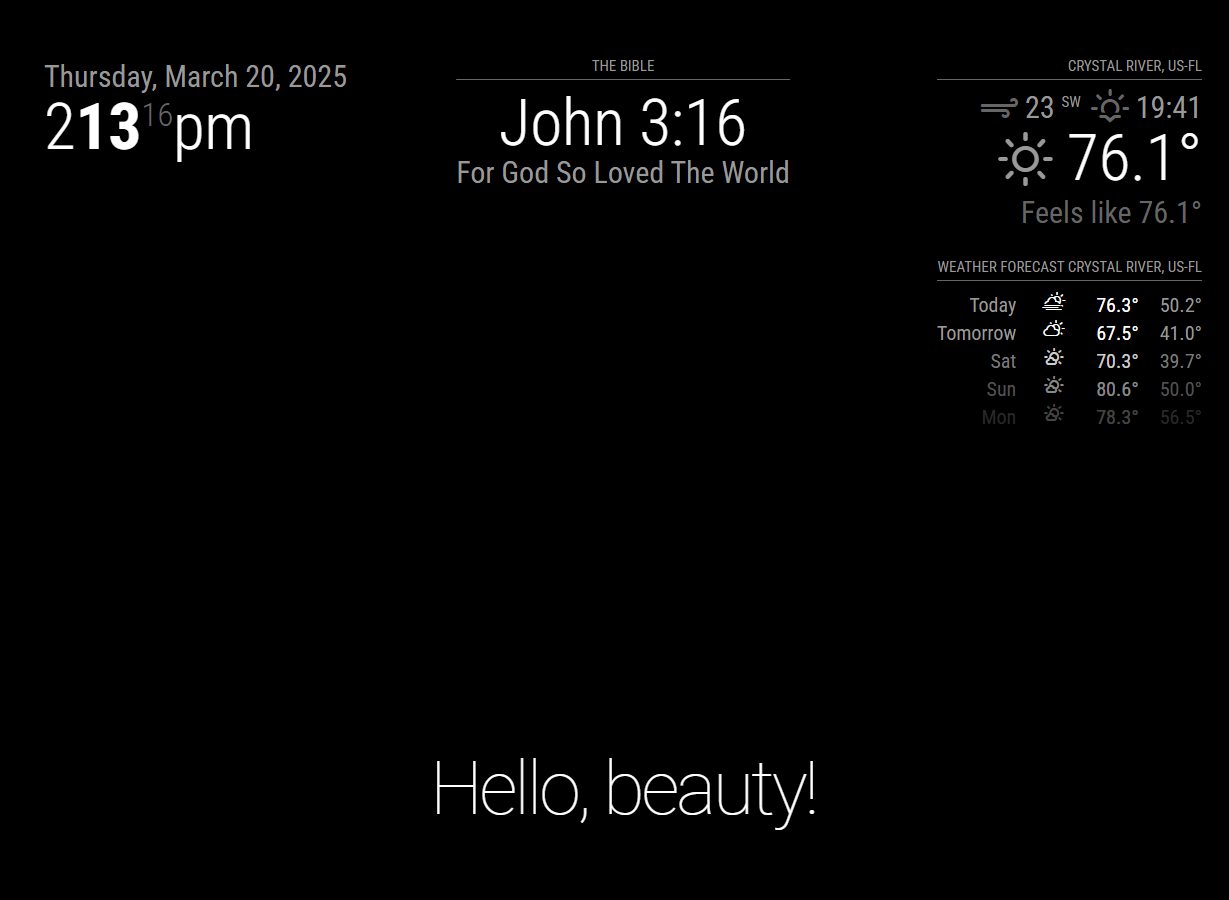Click Sunday's forecast weather icon
Viewport: 1229px width, 900px height.
coord(1054,387)
